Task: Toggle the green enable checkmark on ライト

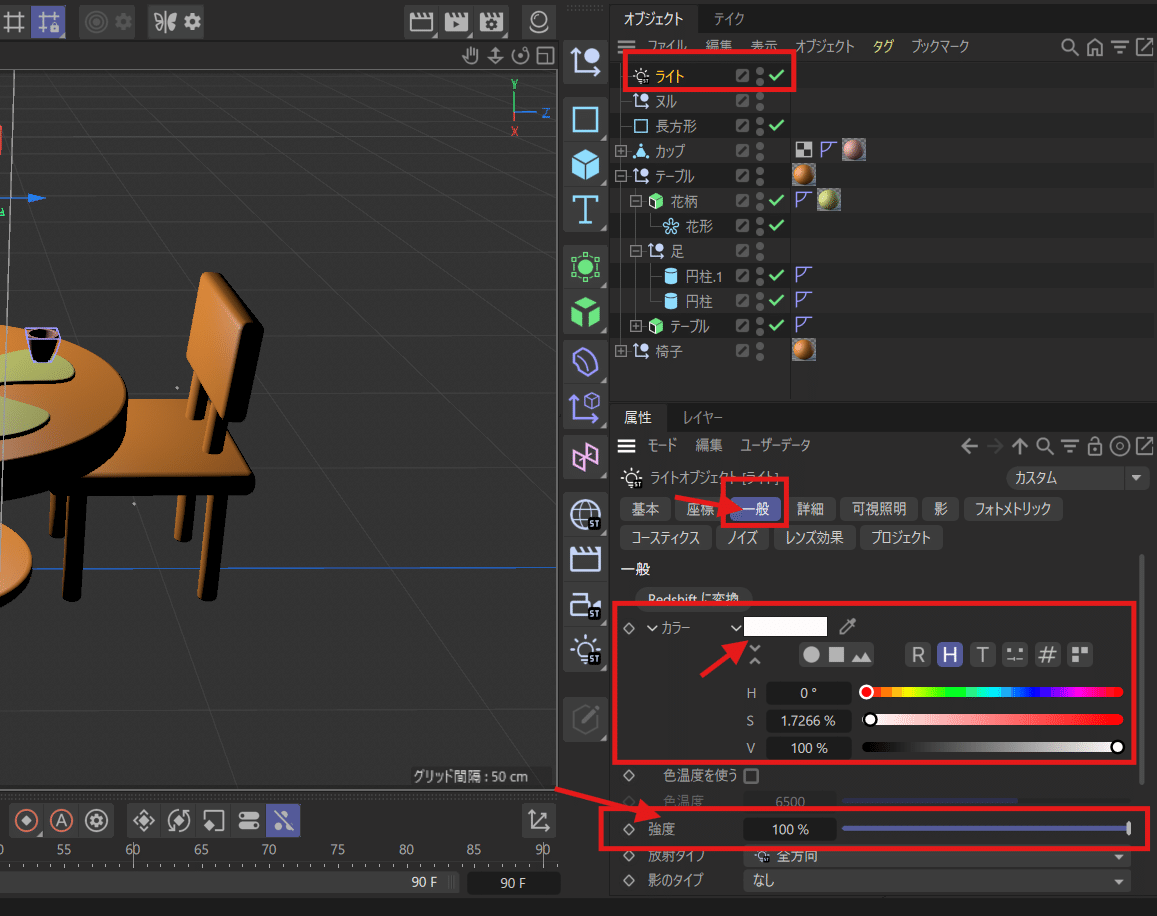Action: pos(776,73)
